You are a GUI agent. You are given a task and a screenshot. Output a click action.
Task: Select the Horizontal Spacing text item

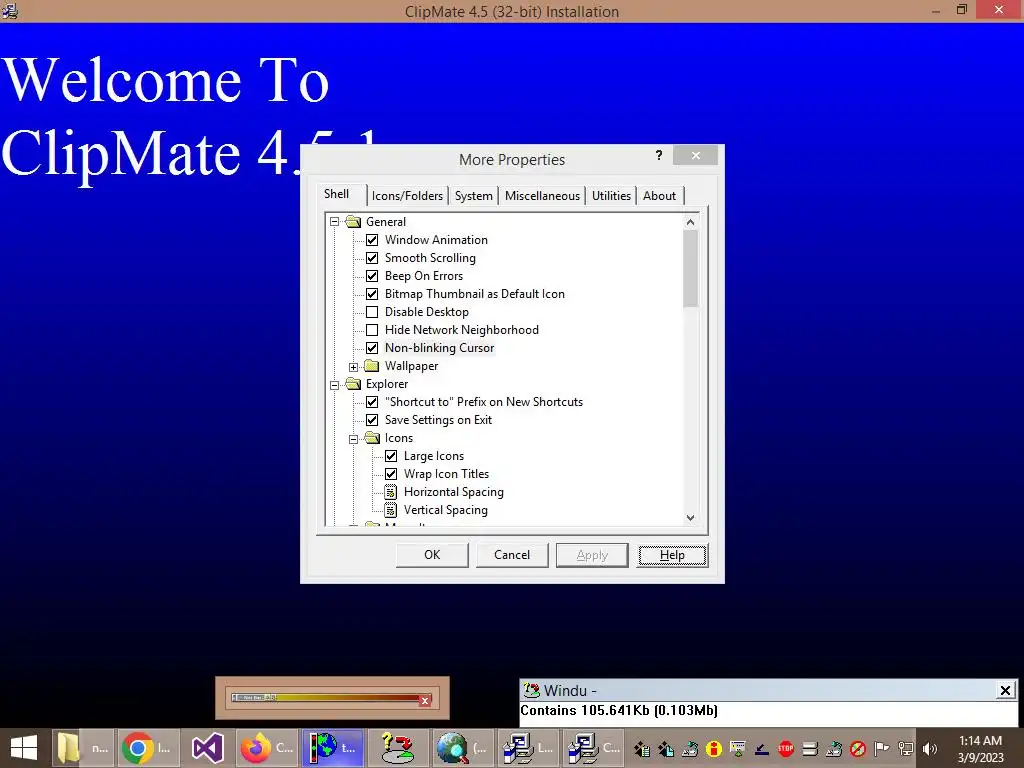(454, 492)
